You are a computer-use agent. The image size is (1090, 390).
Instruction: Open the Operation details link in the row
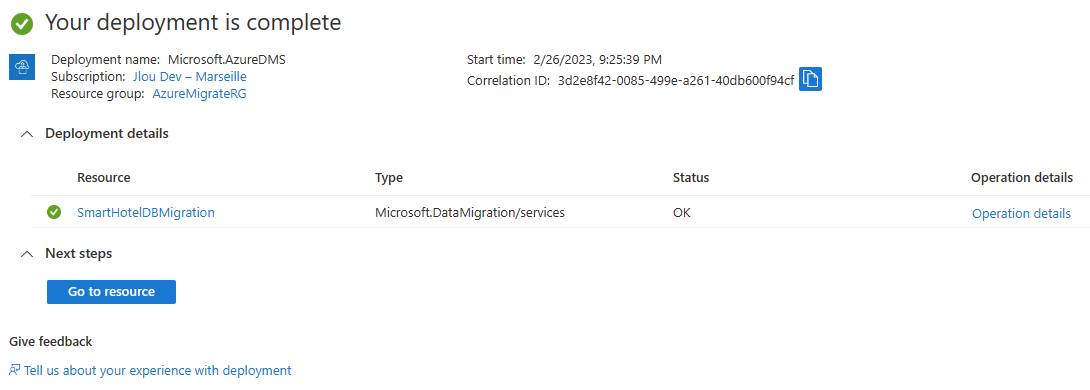1021,213
